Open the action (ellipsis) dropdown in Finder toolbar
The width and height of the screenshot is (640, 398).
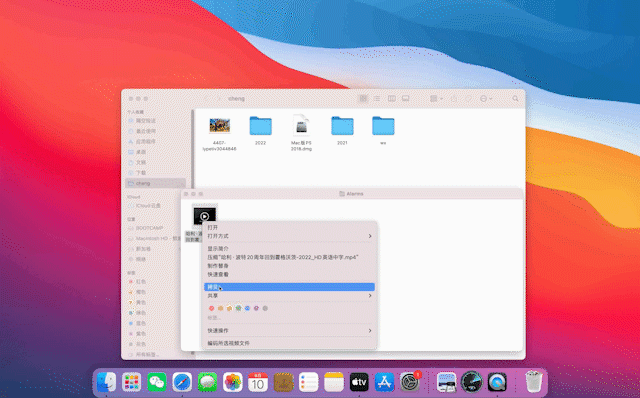pos(486,98)
